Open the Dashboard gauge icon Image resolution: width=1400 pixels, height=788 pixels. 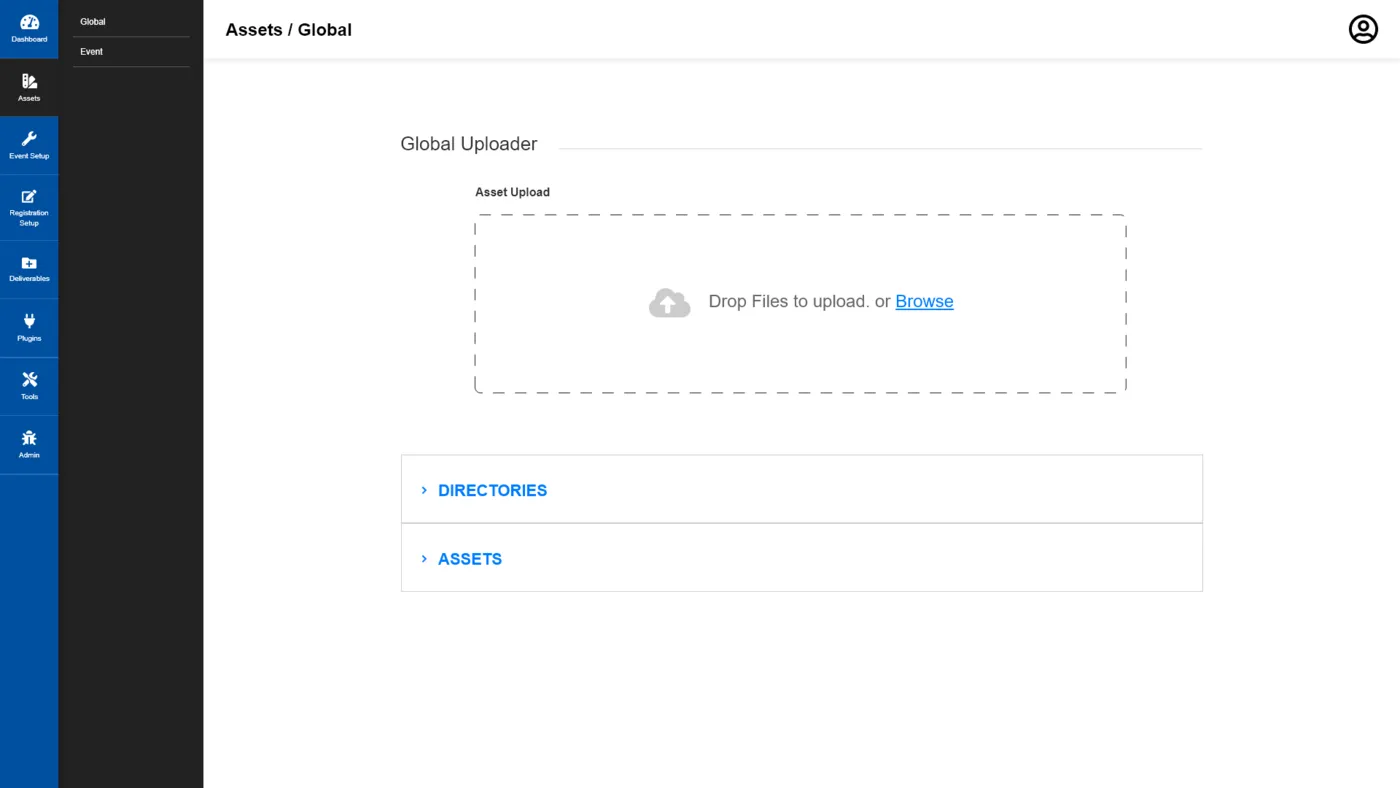click(x=29, y=22)
